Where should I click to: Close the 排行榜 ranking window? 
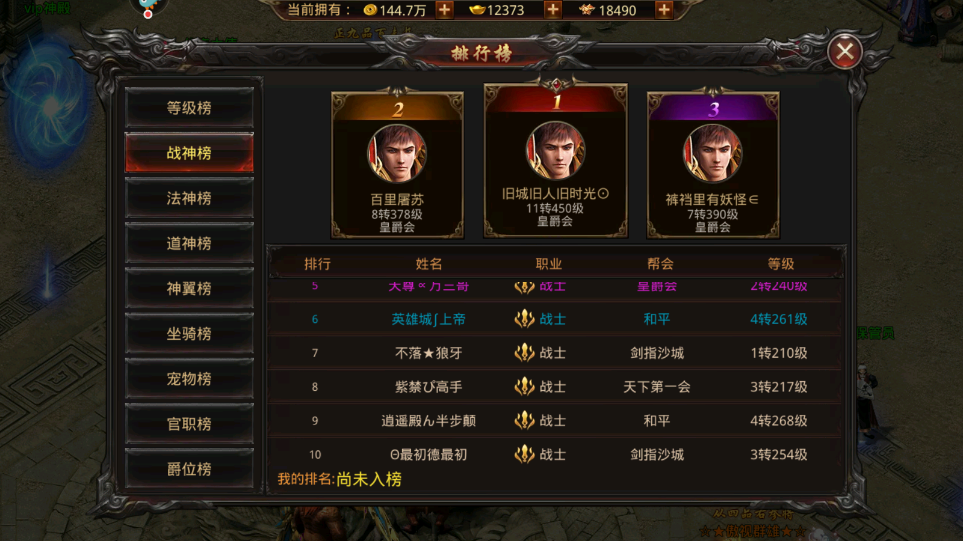845,52
